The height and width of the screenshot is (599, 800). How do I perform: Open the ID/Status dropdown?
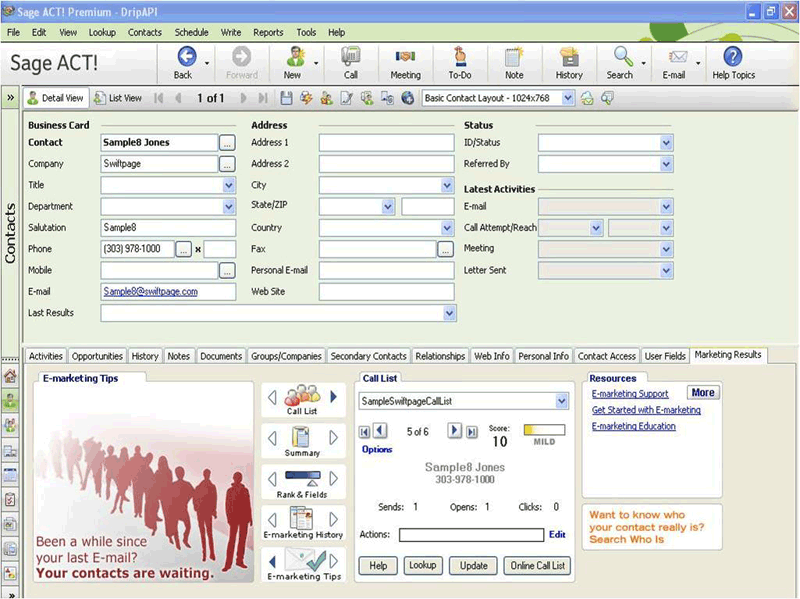click(666, 143)
